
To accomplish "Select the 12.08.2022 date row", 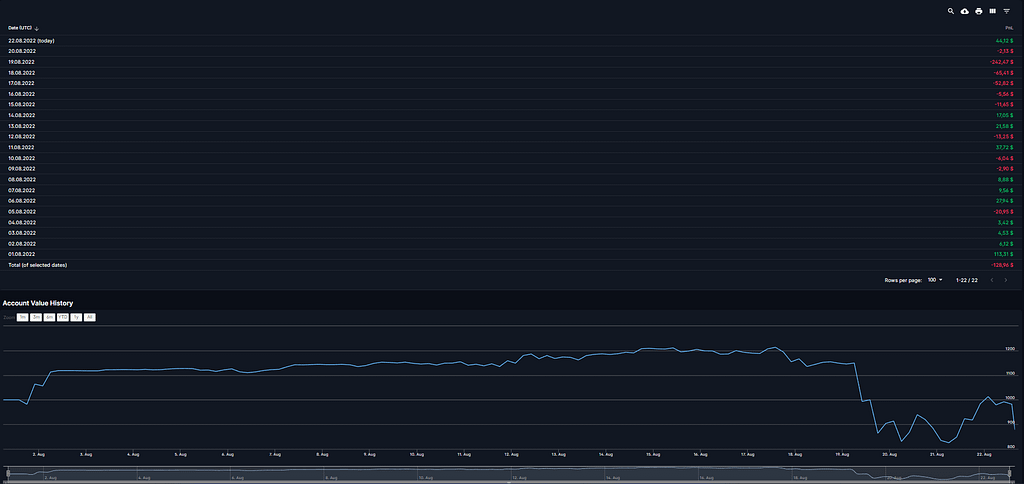I will tap(511, 137).
